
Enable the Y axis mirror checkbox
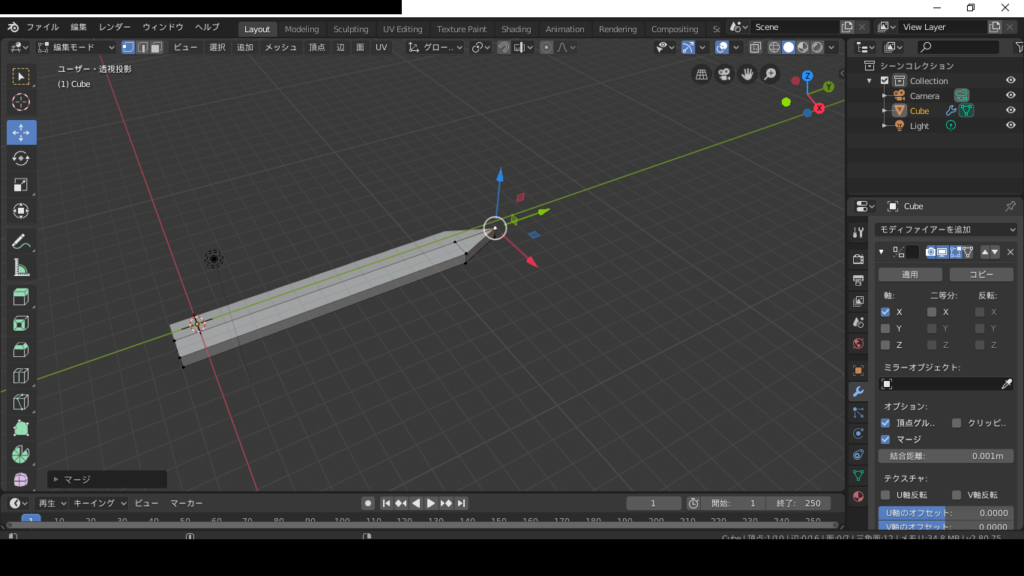885,328
